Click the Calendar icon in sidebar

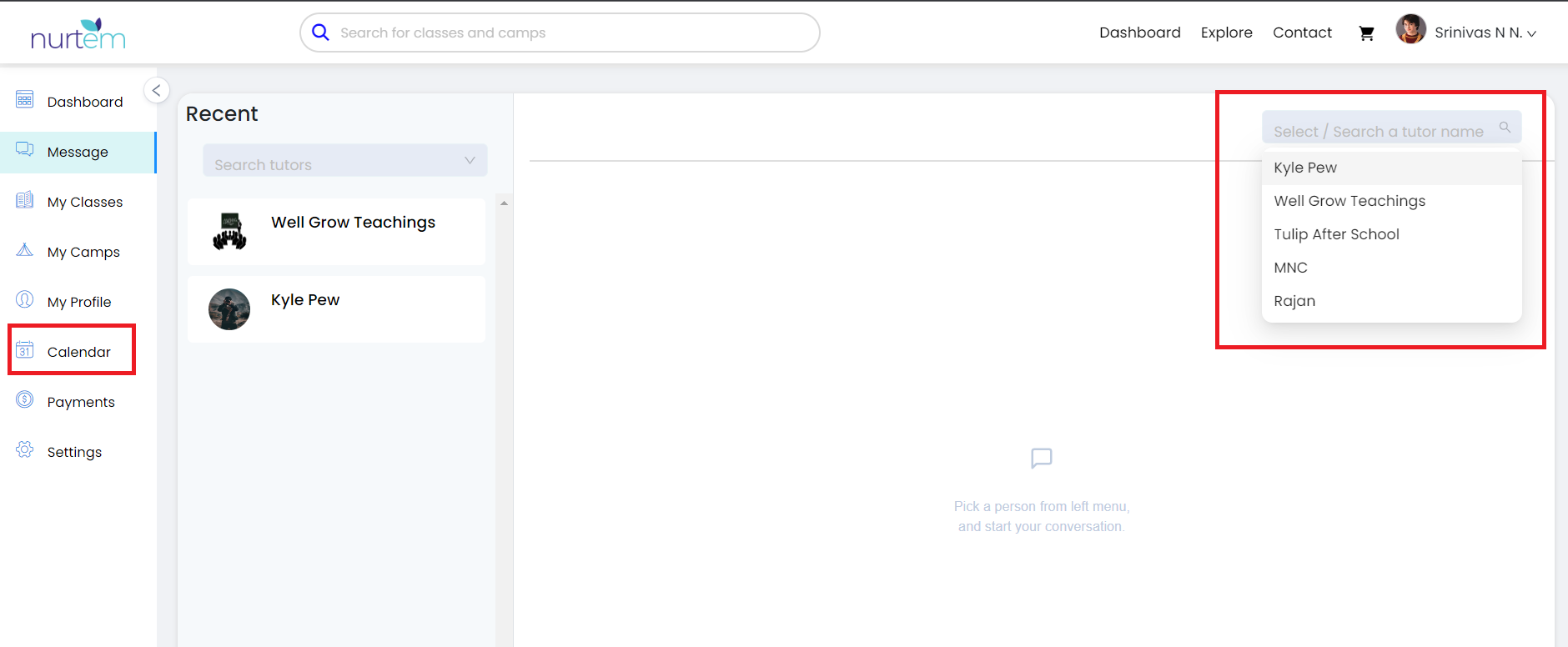coord(25,350)
